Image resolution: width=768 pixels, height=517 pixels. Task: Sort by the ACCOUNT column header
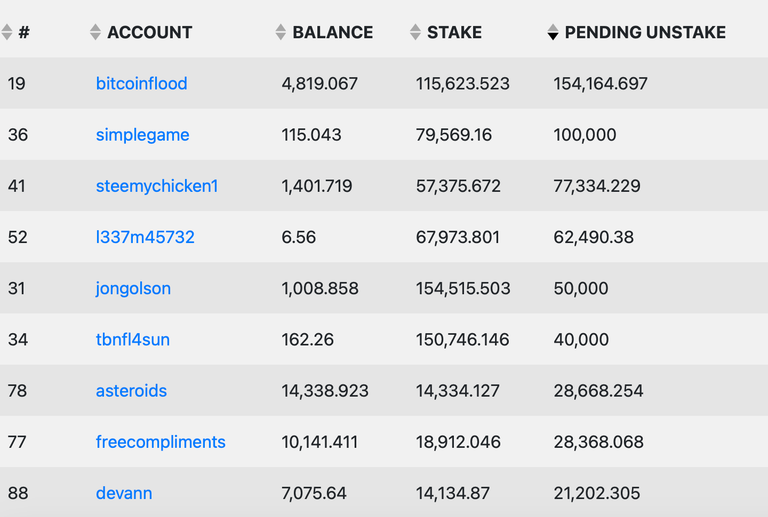[150, 32]
